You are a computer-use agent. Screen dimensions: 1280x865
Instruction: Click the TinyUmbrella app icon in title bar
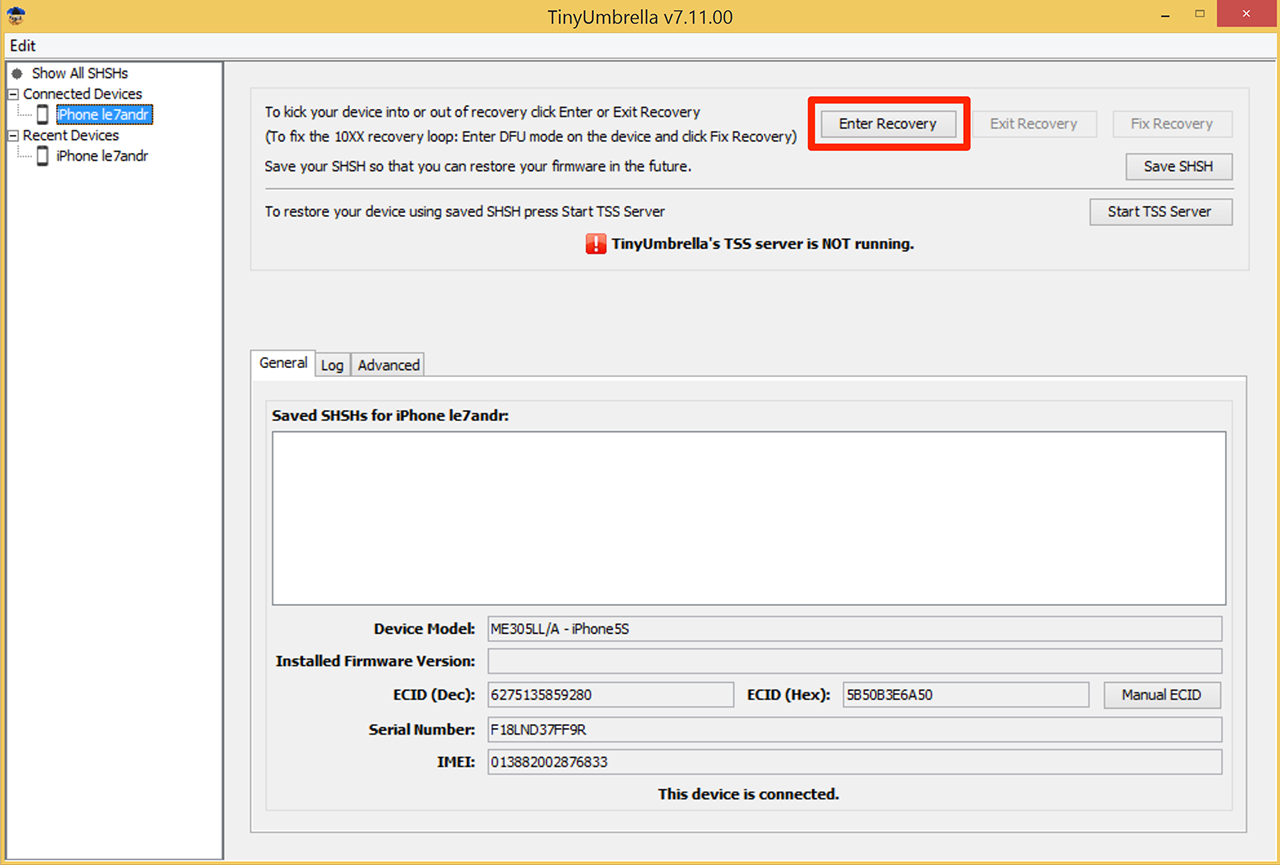tap(16, 16)
